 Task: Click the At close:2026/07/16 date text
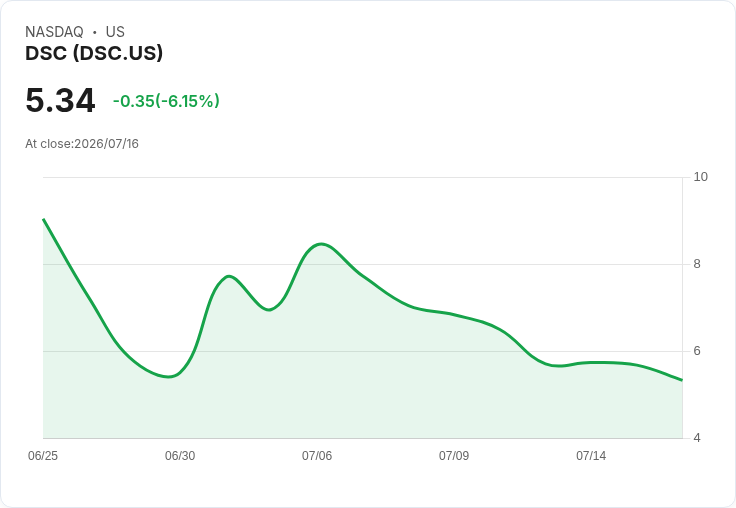[82, 144]
